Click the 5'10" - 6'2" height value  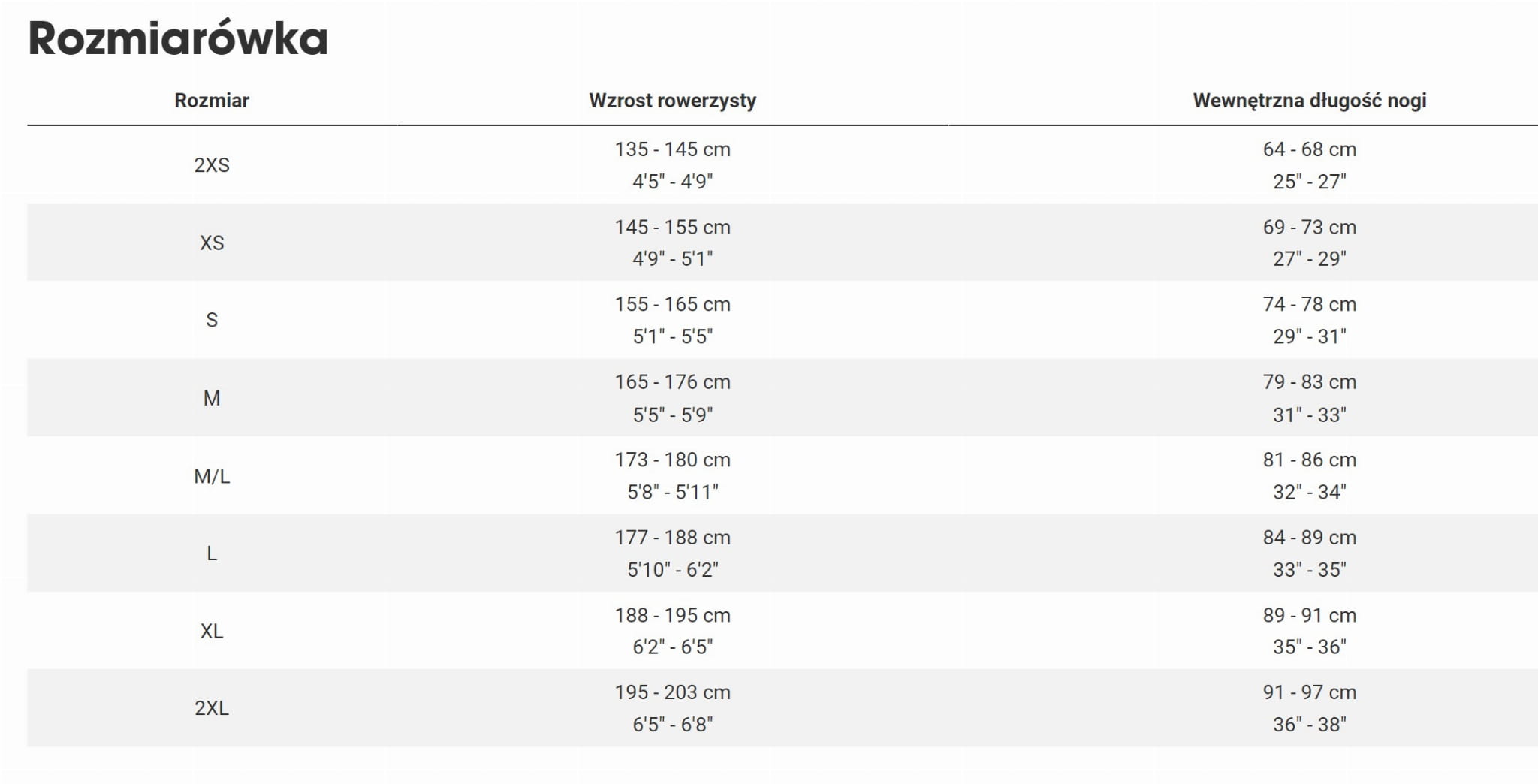(672, 570)
